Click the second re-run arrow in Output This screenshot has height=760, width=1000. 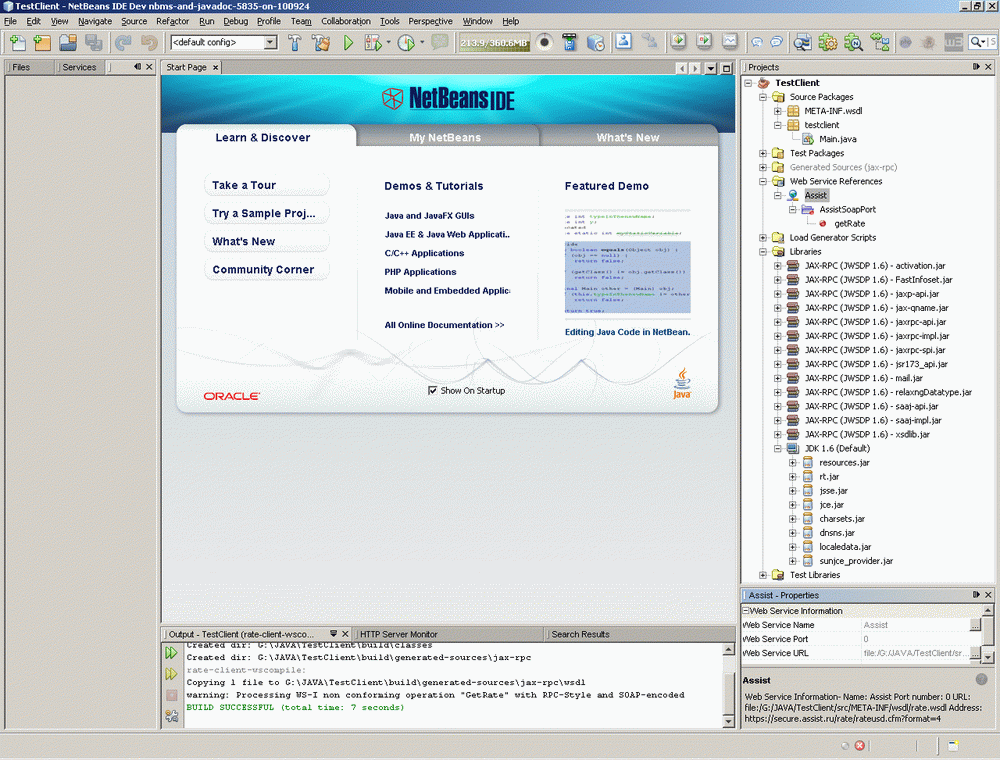(171, 674)
